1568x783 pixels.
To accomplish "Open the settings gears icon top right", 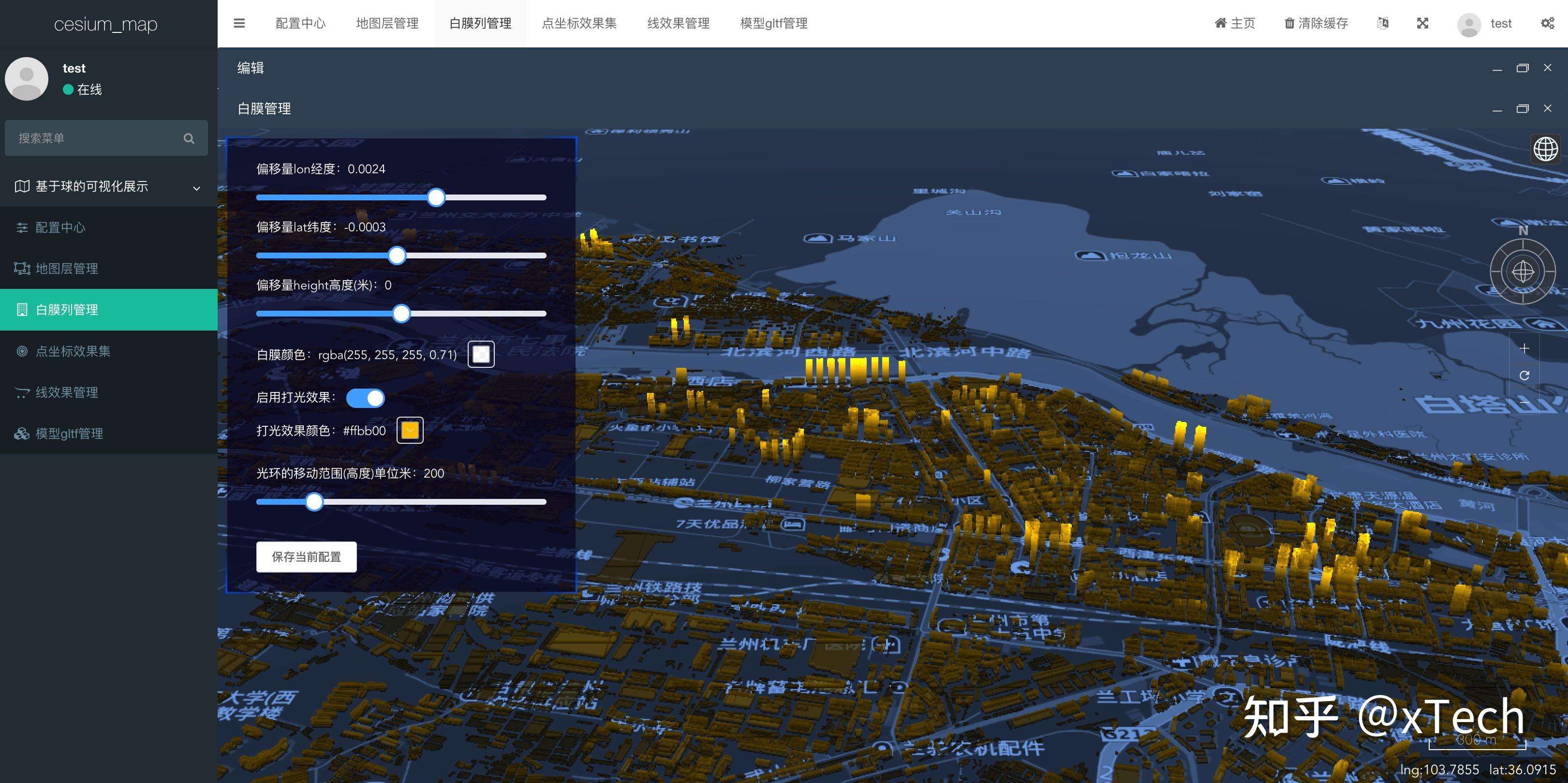I will [x=1547, y=23].
